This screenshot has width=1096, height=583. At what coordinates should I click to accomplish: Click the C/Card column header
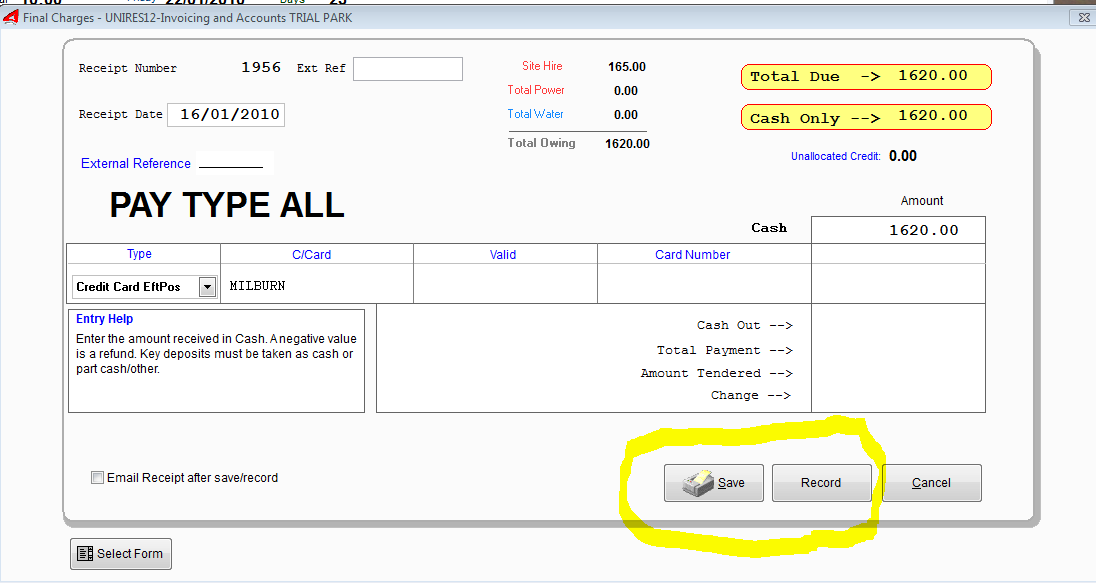click(312, 254)
